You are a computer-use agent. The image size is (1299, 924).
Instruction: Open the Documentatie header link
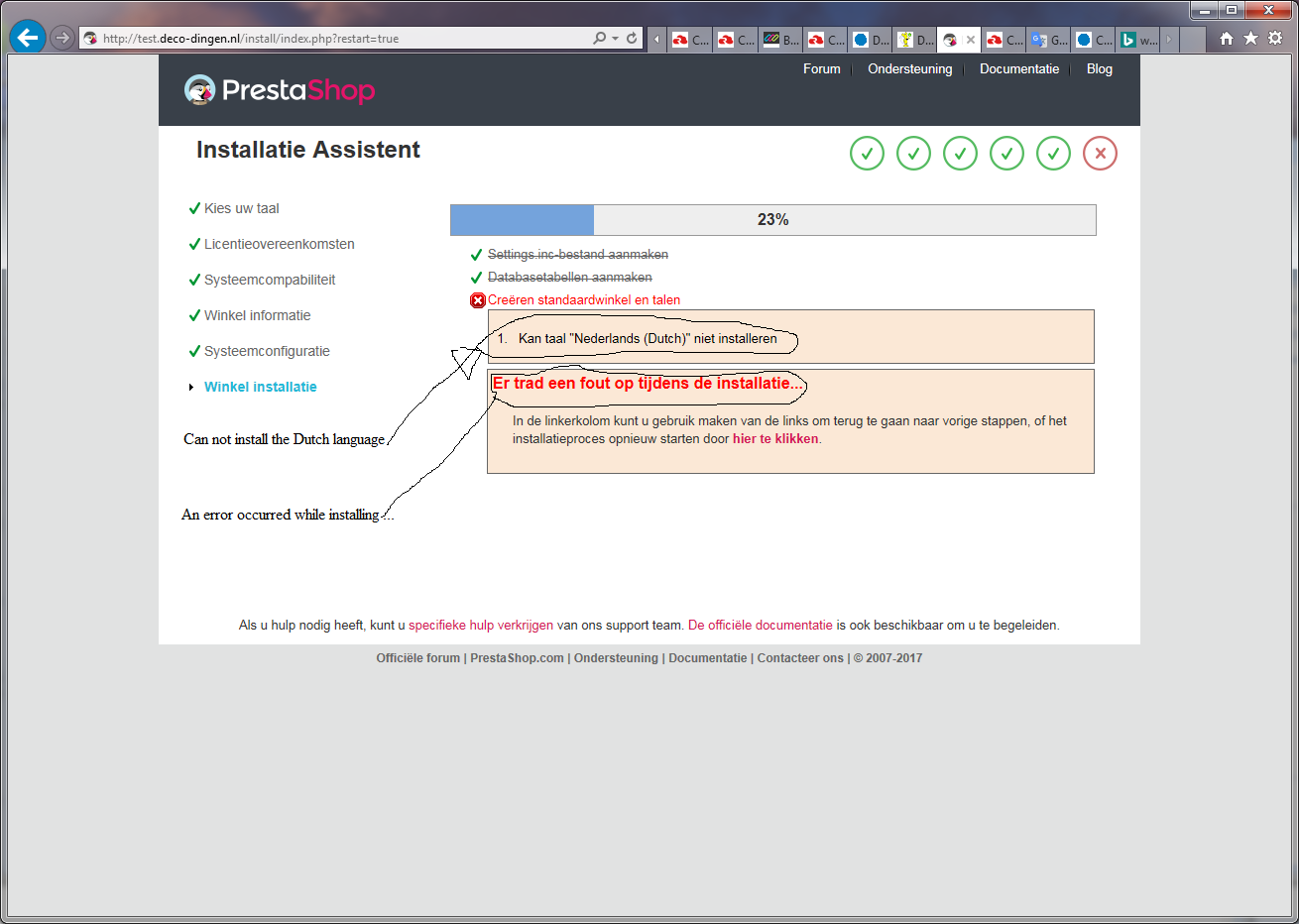(1019, 68)
